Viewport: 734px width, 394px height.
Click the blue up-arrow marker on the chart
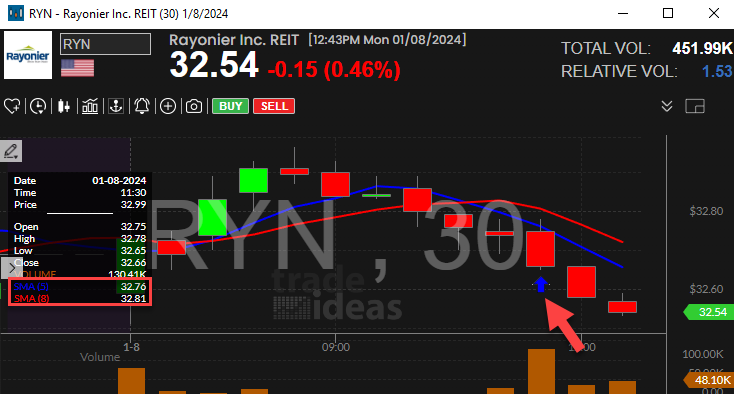[x=541, y=284]
